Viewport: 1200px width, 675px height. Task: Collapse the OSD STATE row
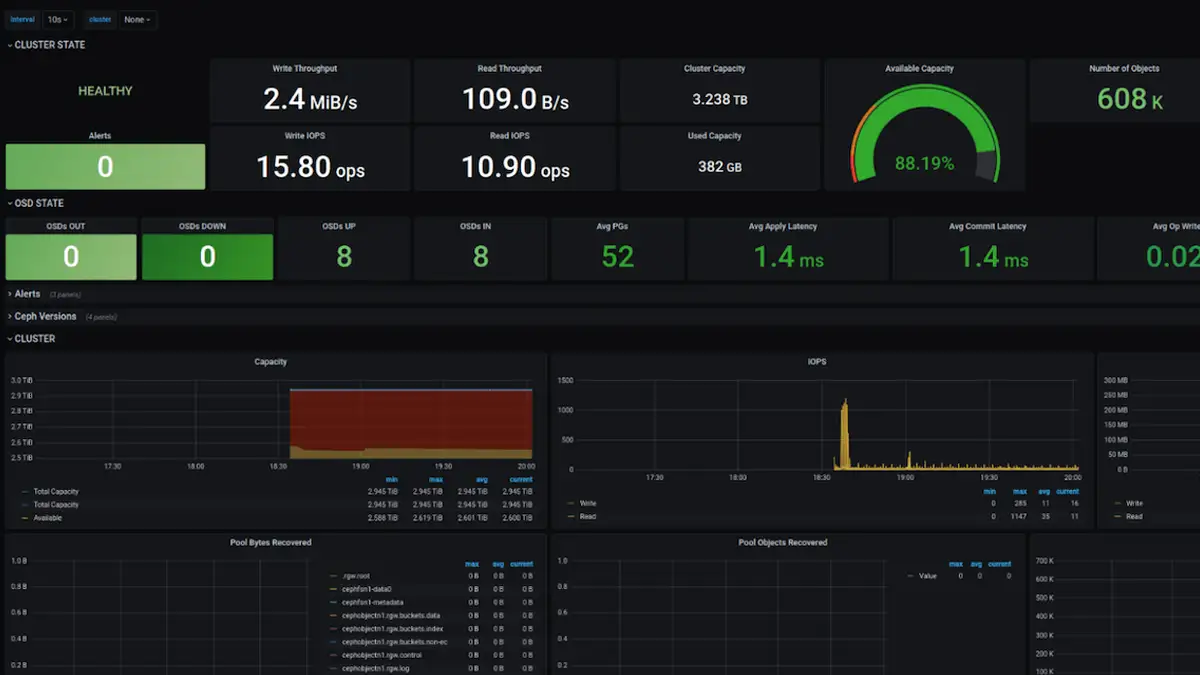pos(37,202)
